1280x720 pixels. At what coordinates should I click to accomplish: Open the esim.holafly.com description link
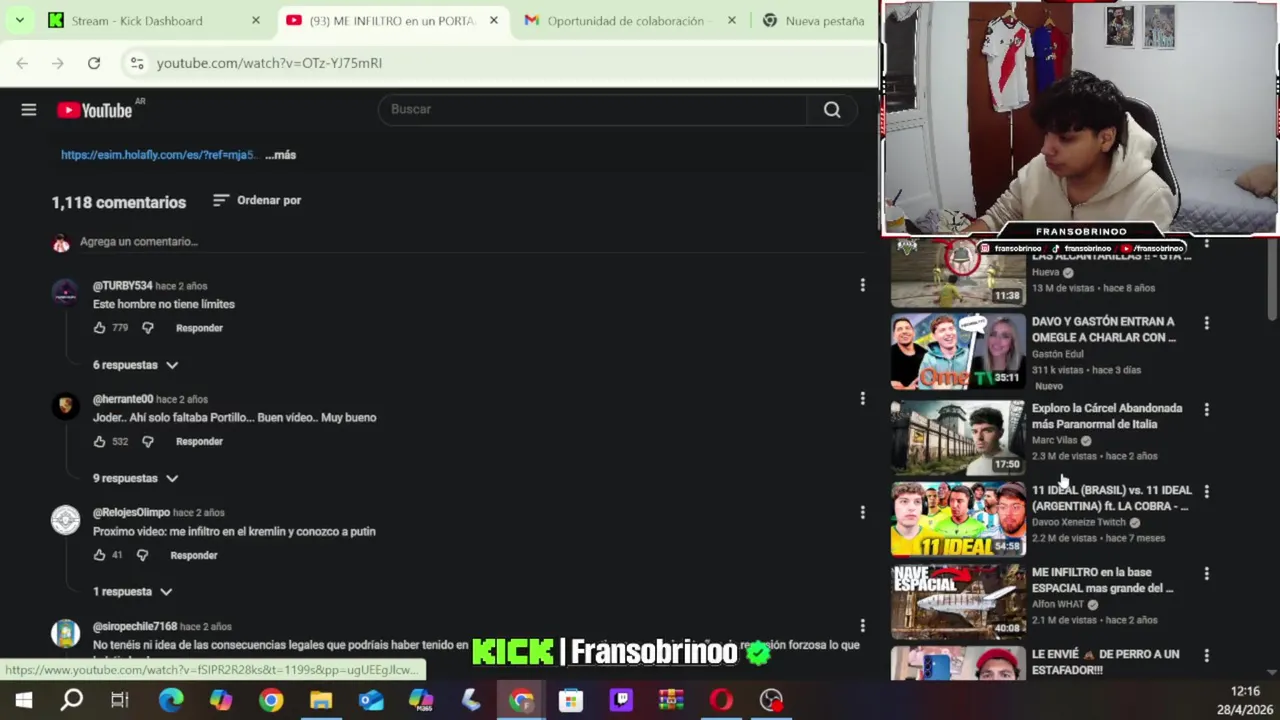[x=158, y=155]
